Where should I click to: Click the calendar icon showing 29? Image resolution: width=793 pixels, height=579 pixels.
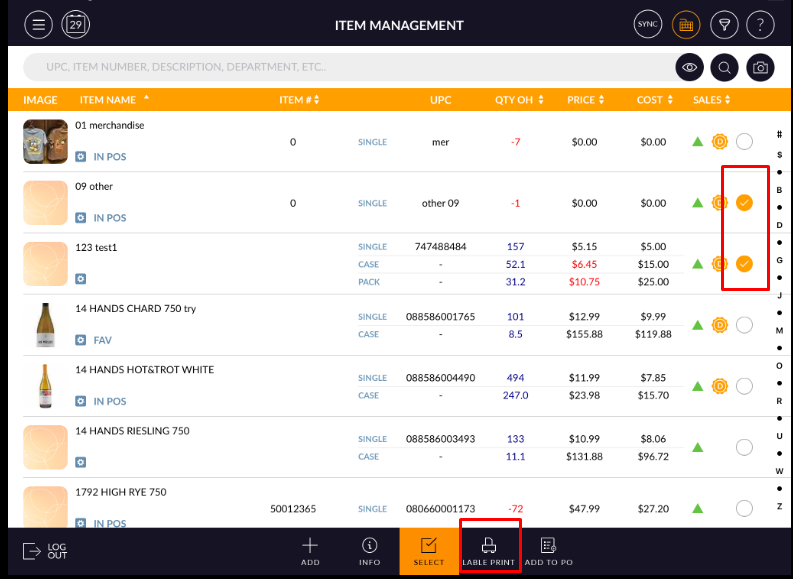coord(75,25)
